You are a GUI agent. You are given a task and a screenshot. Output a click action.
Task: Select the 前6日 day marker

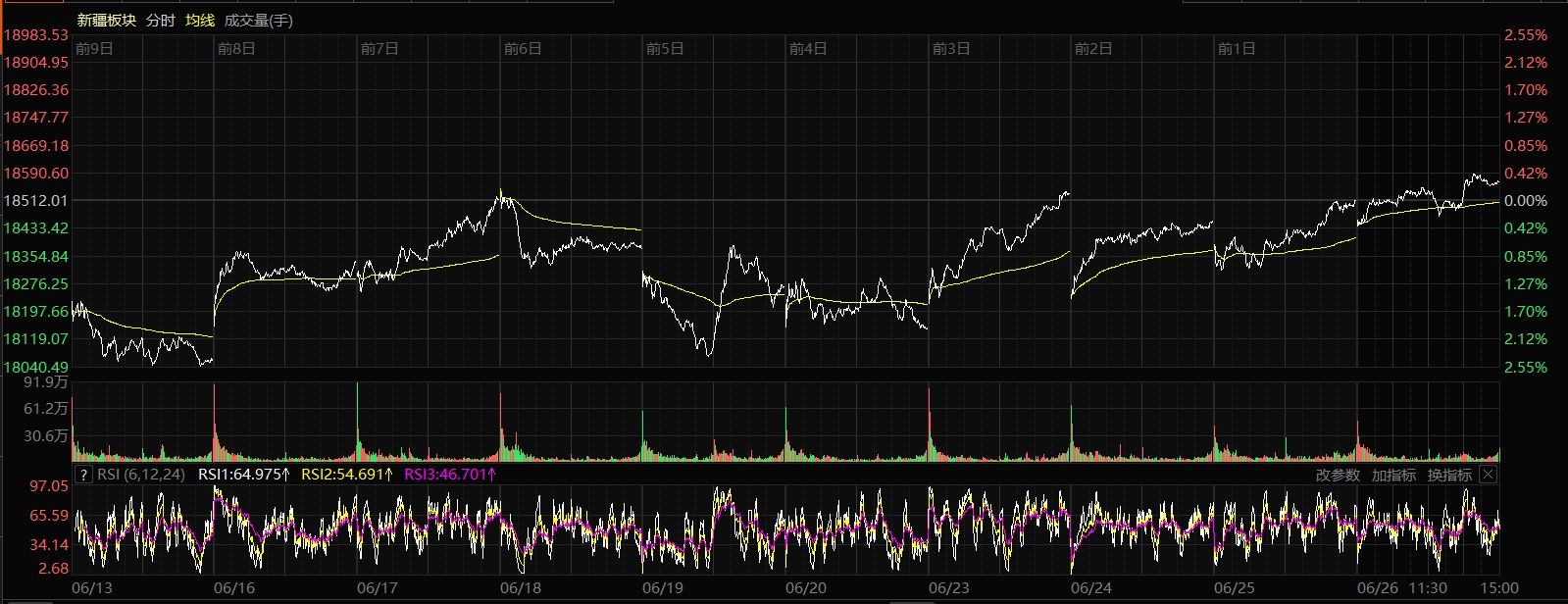(523, 48)
